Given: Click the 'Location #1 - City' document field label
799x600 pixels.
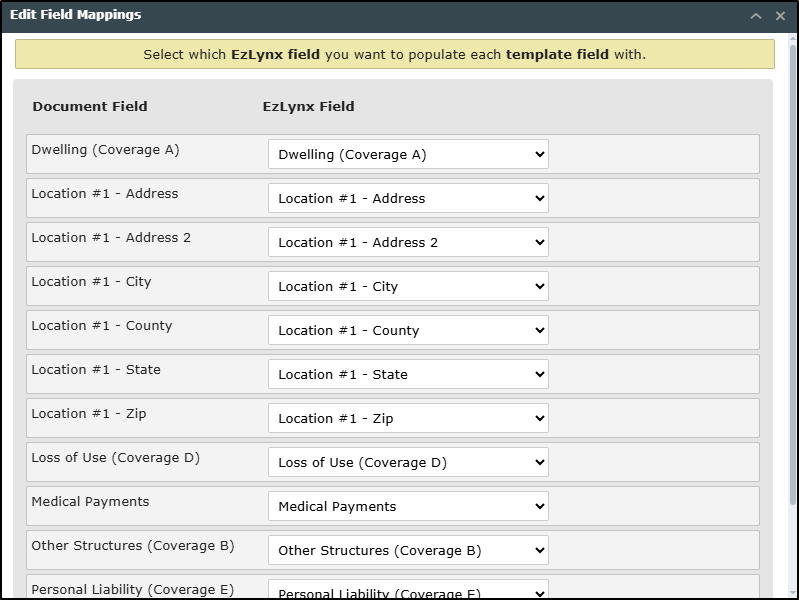Looking at the screenshot, I should tap(91, 282).
